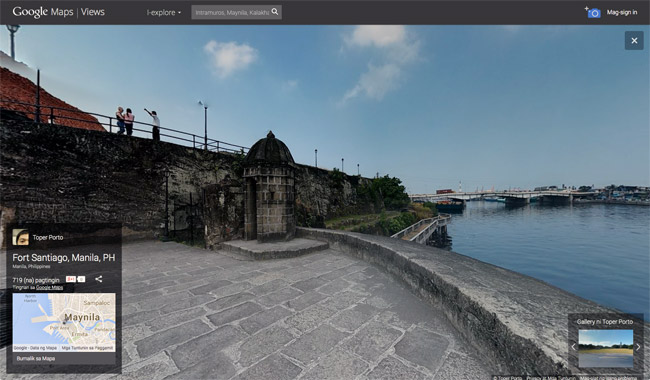Screen dimensions: 650x380
Task: Expand the I-explore dropdown menu
Action: pos(164,12)
